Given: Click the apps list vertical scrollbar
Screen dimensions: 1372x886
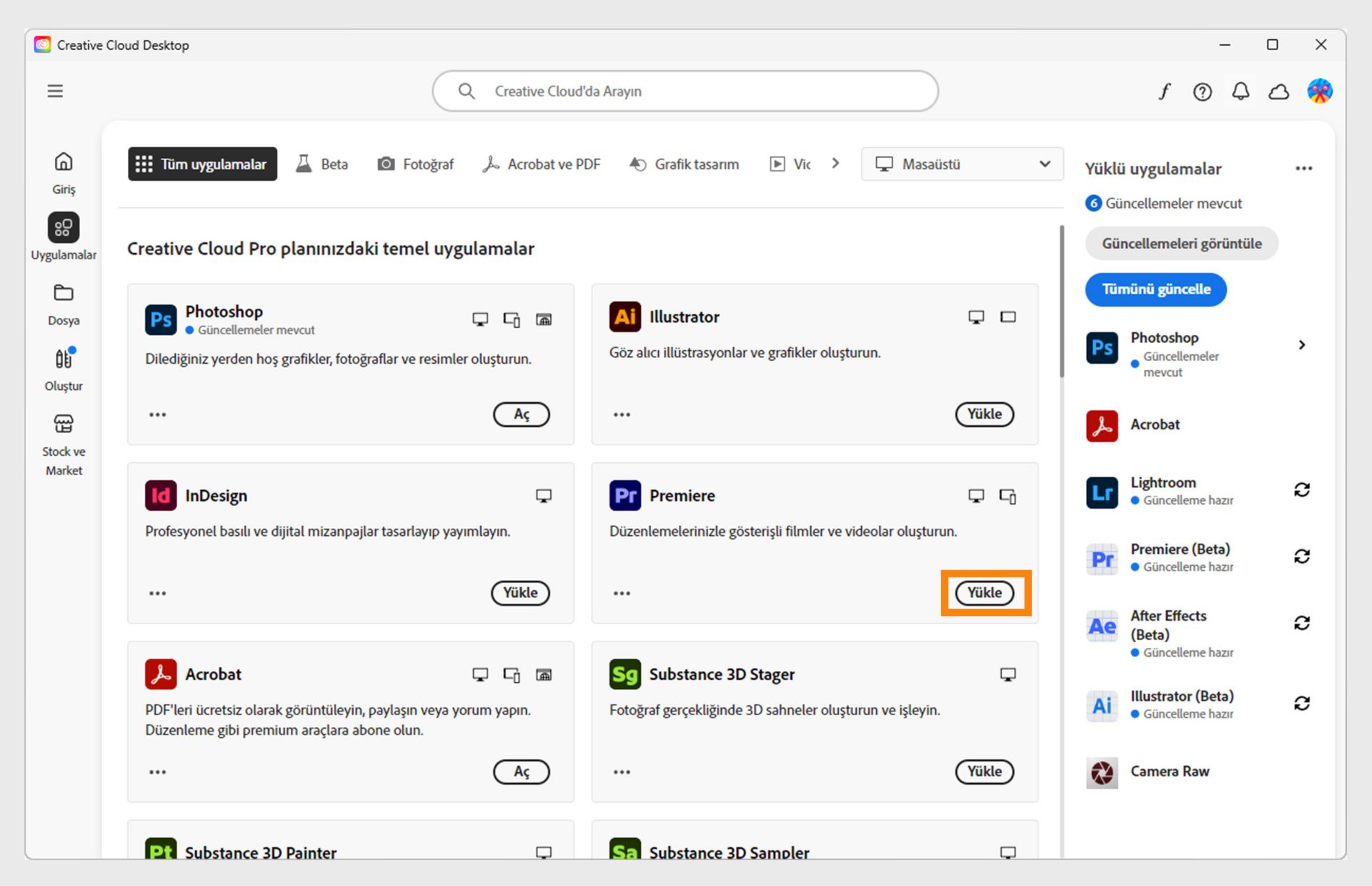Looking at the screenshot, I should tap(1062, 302).
